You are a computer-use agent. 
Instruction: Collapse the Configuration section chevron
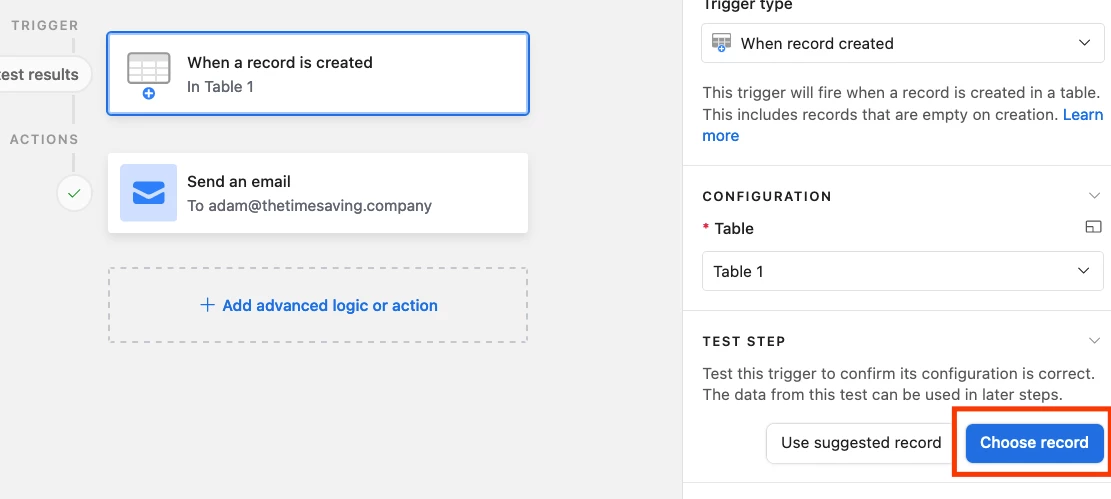click(1094, 196)
